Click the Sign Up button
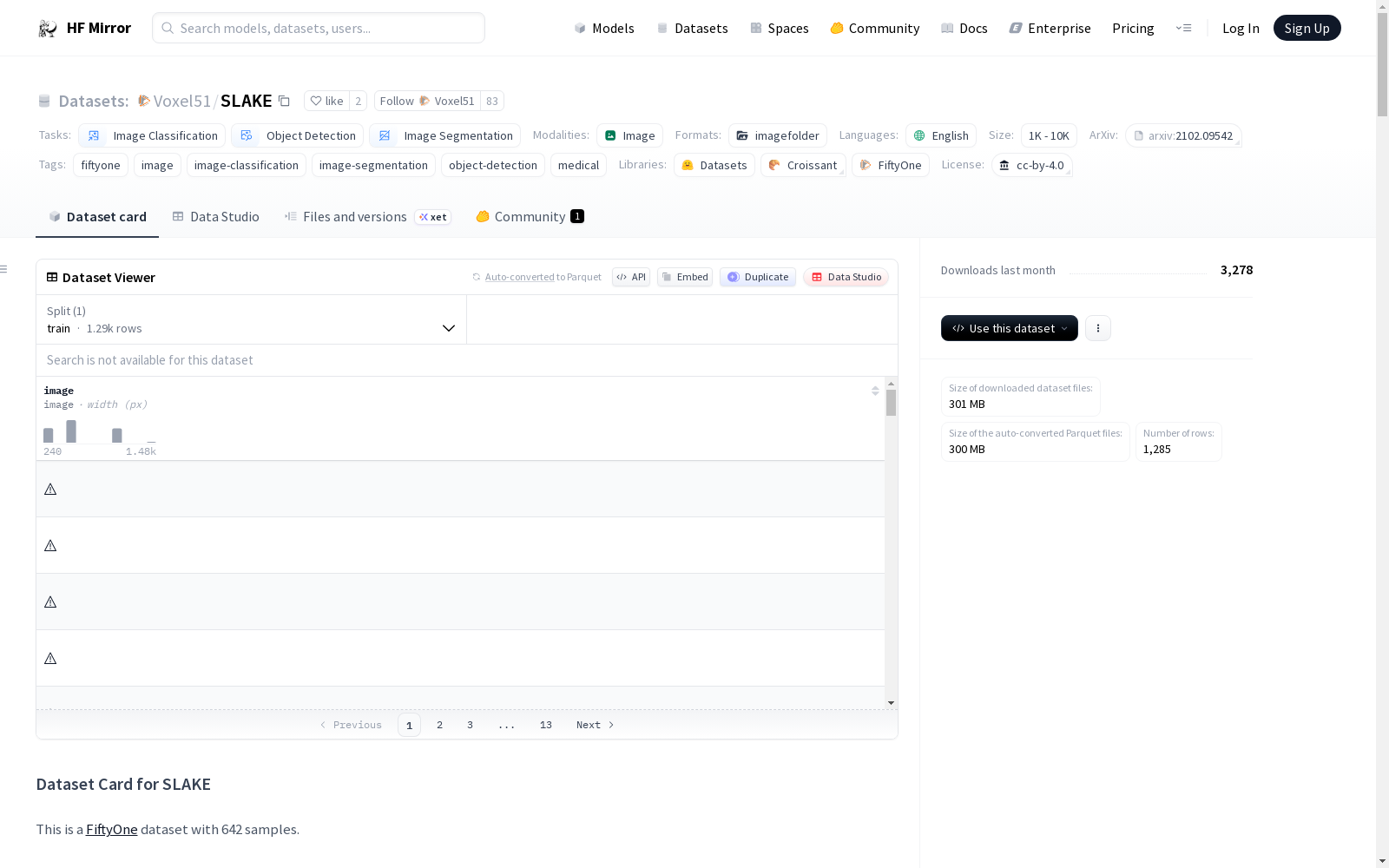1389x868 pixels. coord(1307,28)
